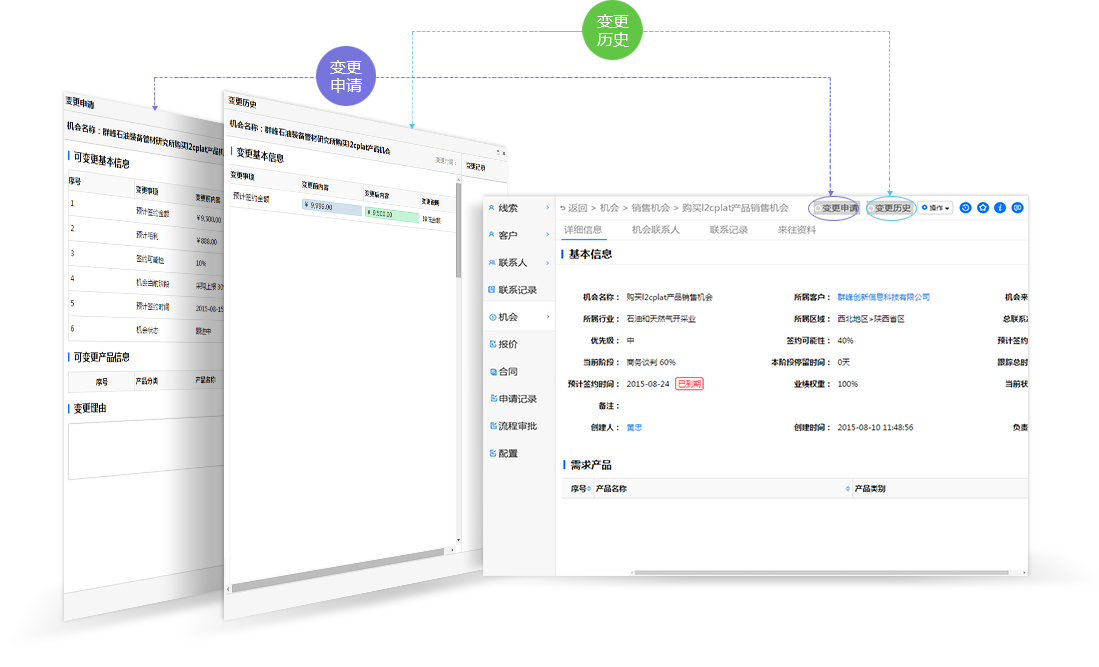Click the red 已到期 badge

tap(689, 384)
